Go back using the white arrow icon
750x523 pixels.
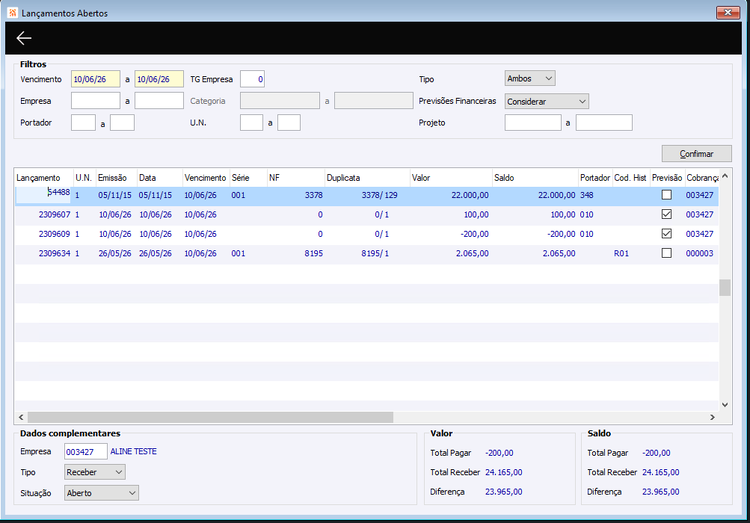click(23, 38)
